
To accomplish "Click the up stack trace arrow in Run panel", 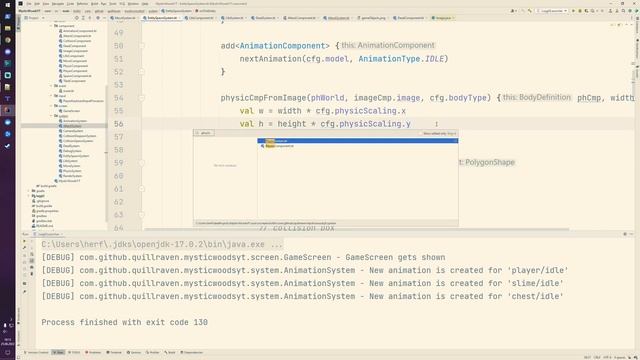I will 32,242.
